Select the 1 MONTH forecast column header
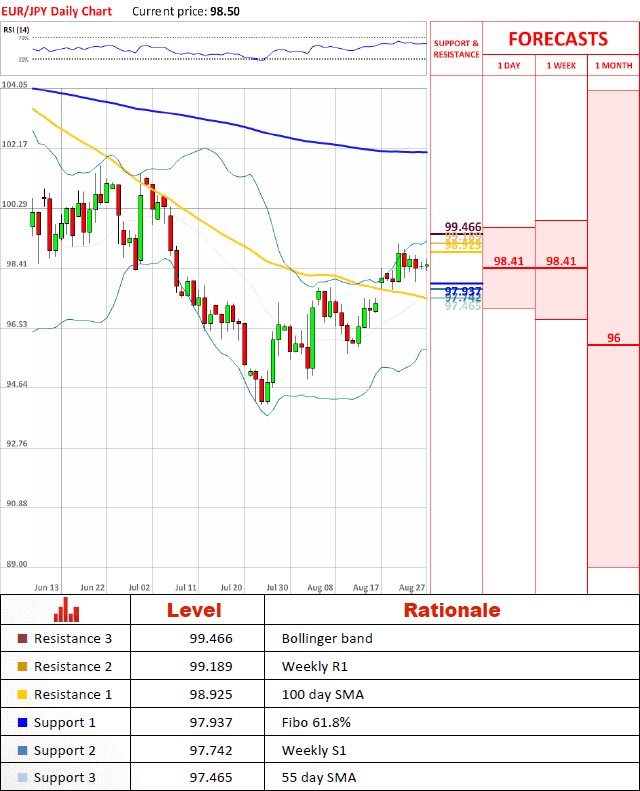 pyautogui.click(x=613, y=65)
